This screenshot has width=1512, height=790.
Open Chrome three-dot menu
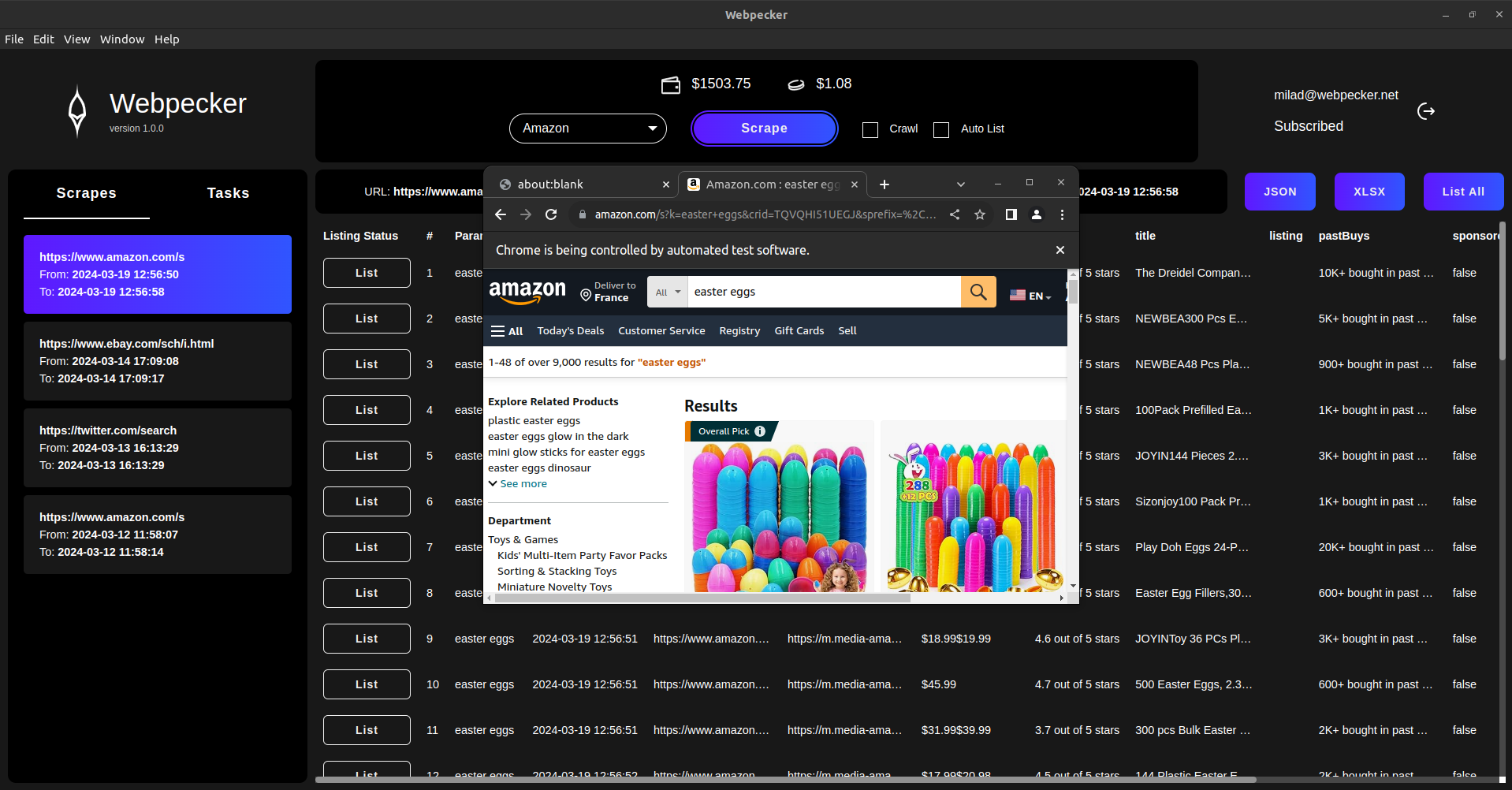click(1062, 214)
